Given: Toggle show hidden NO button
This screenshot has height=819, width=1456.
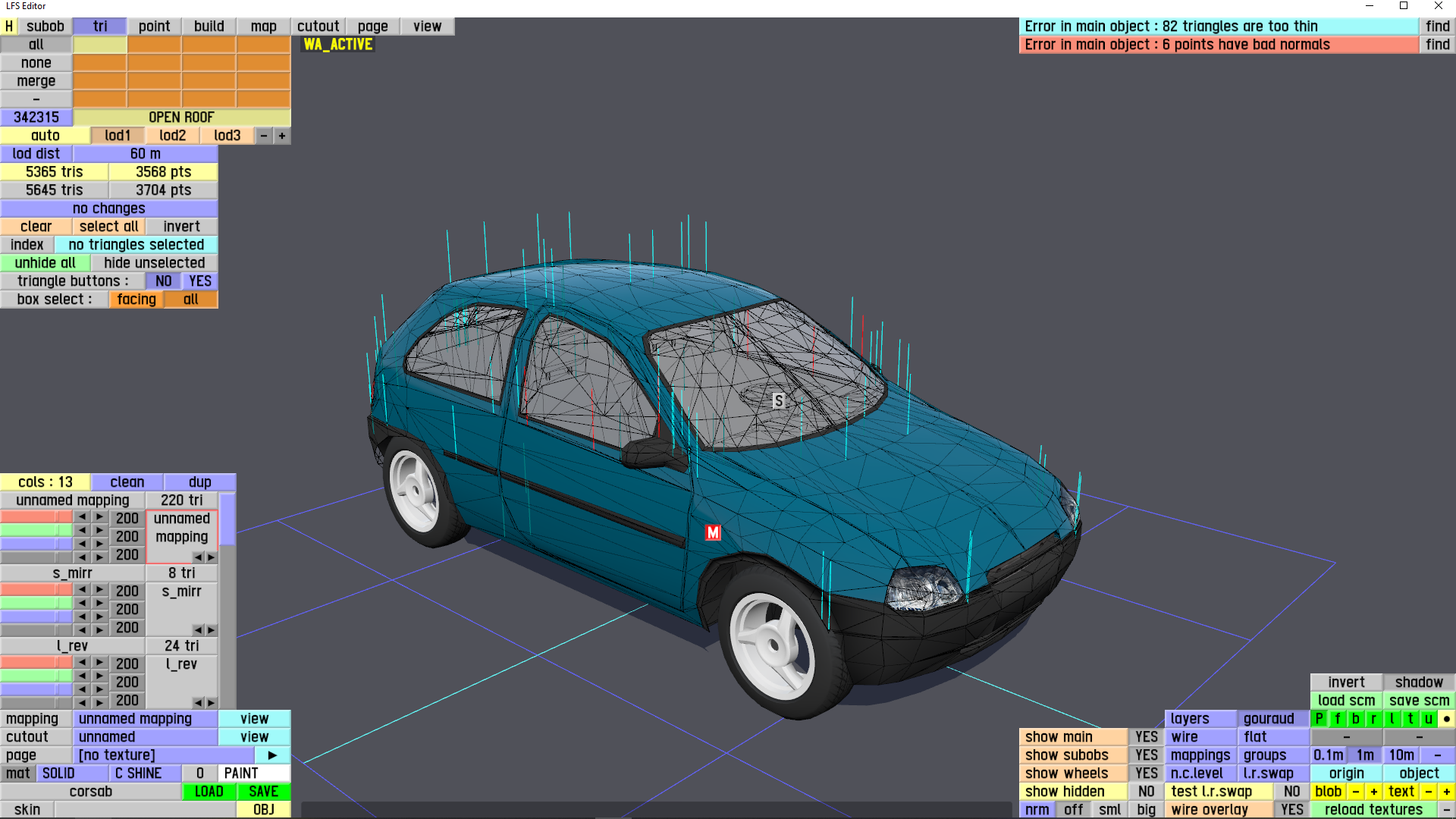Looking at the screenshot, I should [1146, 792].
